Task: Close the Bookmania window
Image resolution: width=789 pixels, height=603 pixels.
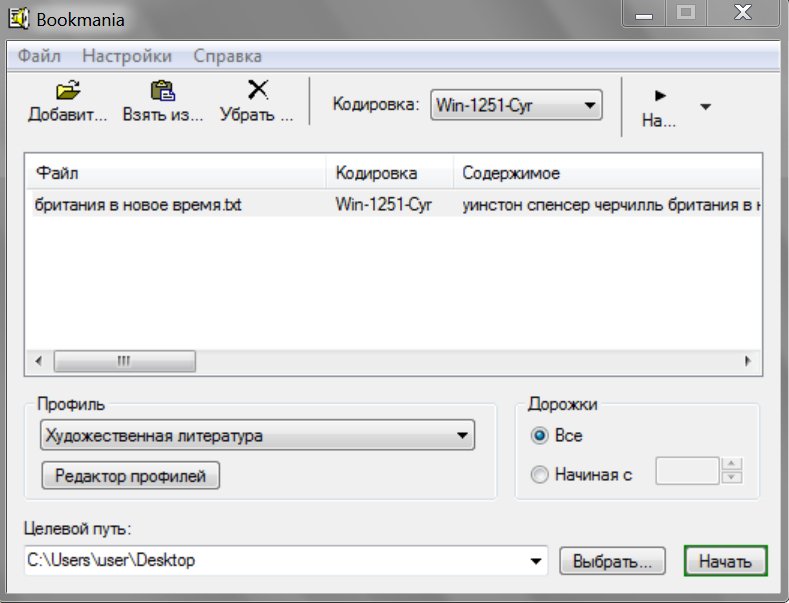Action: 743,14
